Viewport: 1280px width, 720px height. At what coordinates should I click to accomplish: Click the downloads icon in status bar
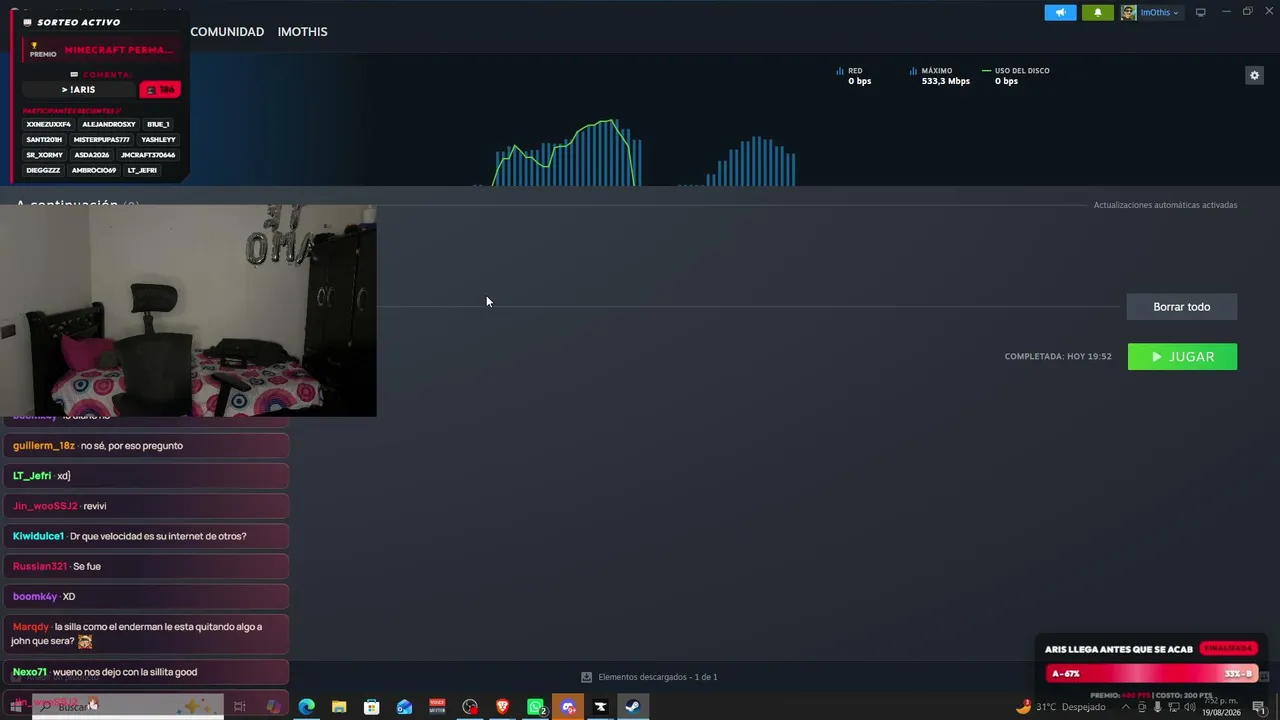point(587,677)
